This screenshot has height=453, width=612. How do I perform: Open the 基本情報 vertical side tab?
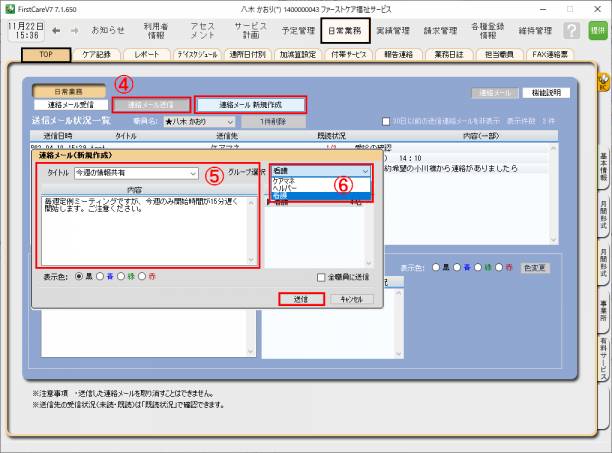603,169
